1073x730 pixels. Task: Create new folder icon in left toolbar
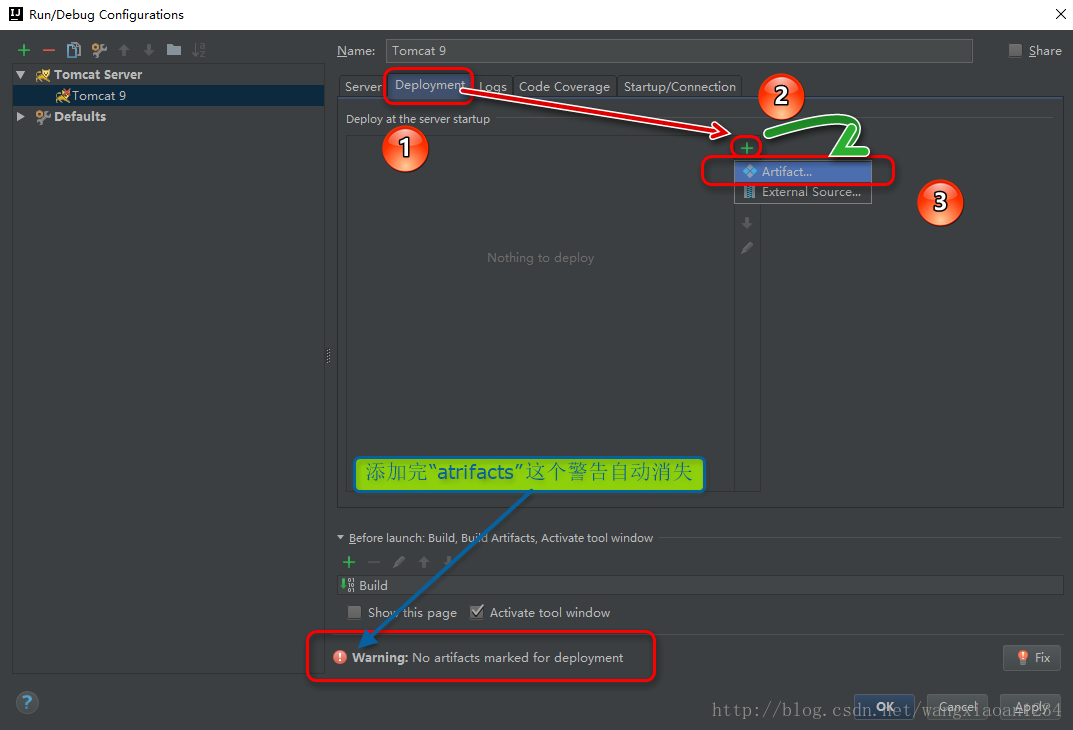click(x=174, y=50)
